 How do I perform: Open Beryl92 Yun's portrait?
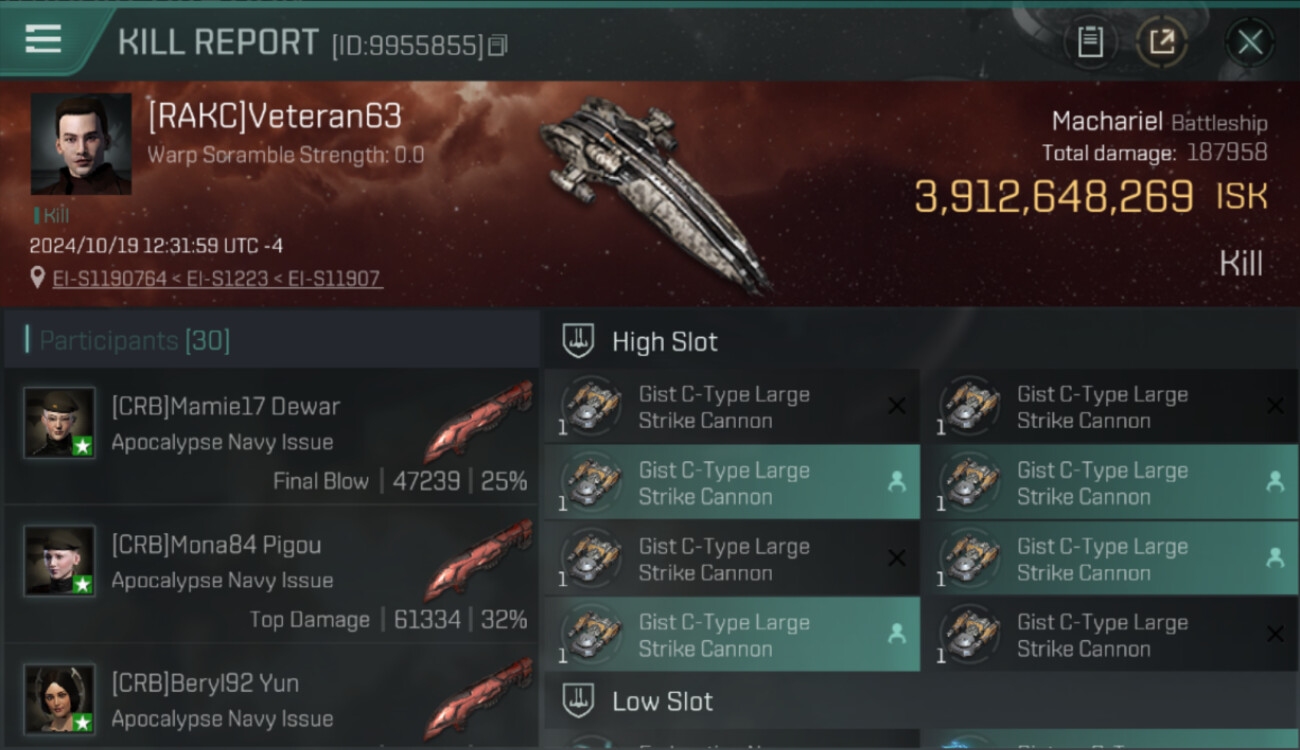[60, 698]
